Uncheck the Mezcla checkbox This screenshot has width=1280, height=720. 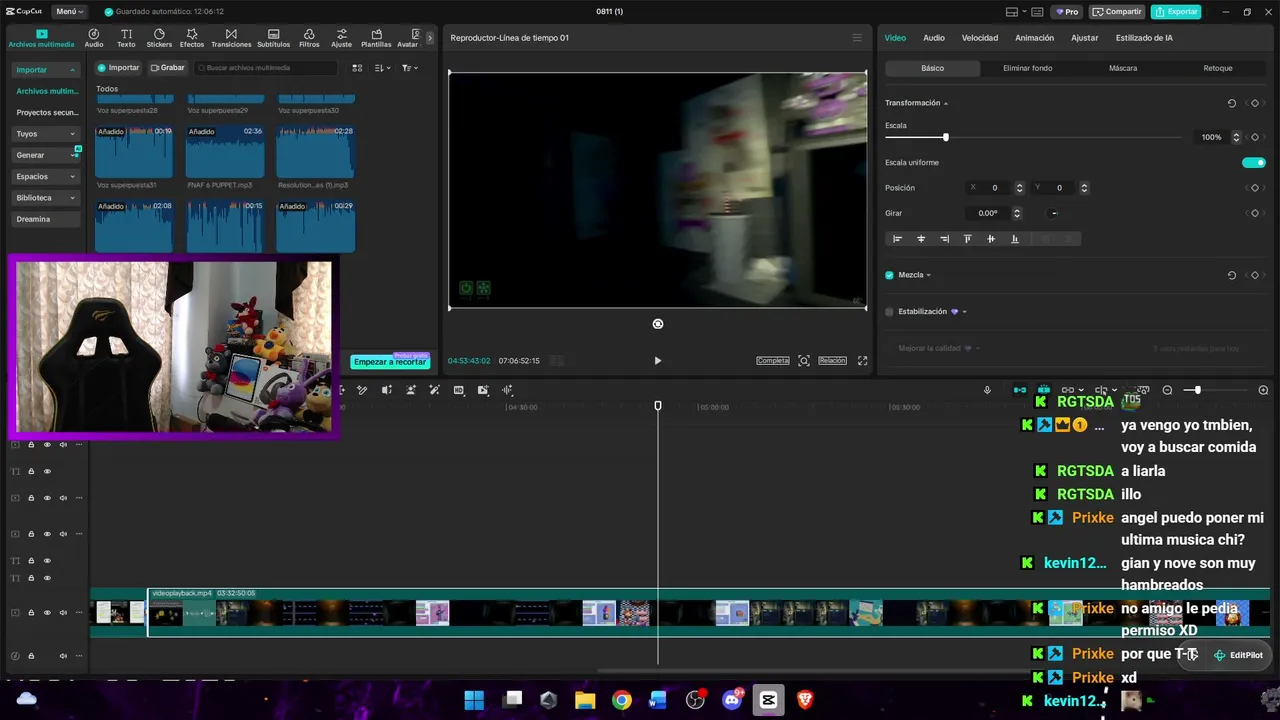pyautogui.click(x=889, y=275)
